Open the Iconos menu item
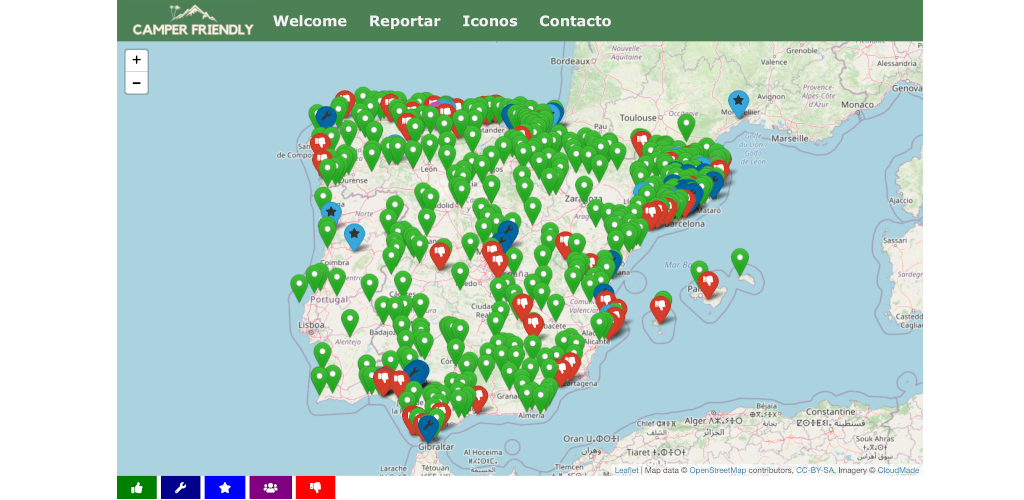Viewport: 1024px width, 500px height. pyautogui.click(x=489, y=21)
